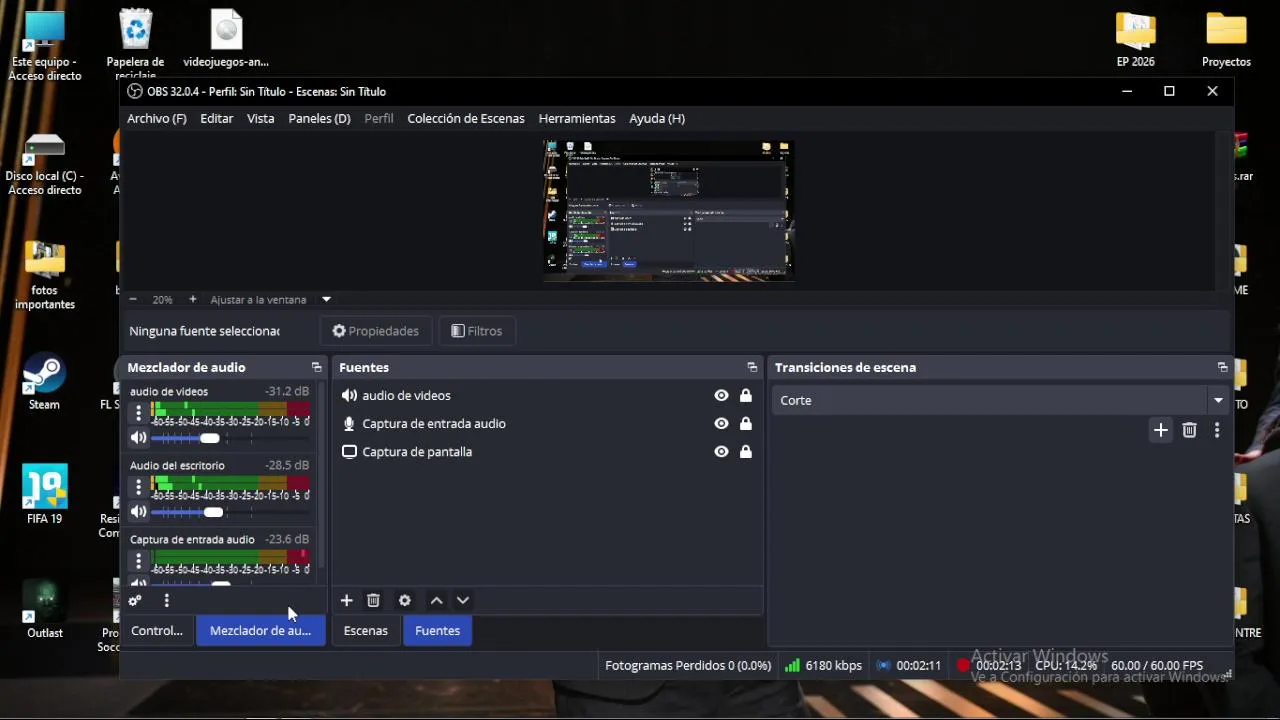1280x720 pixels.
Task: Remove selected source with trash icon
Action: 373,600
